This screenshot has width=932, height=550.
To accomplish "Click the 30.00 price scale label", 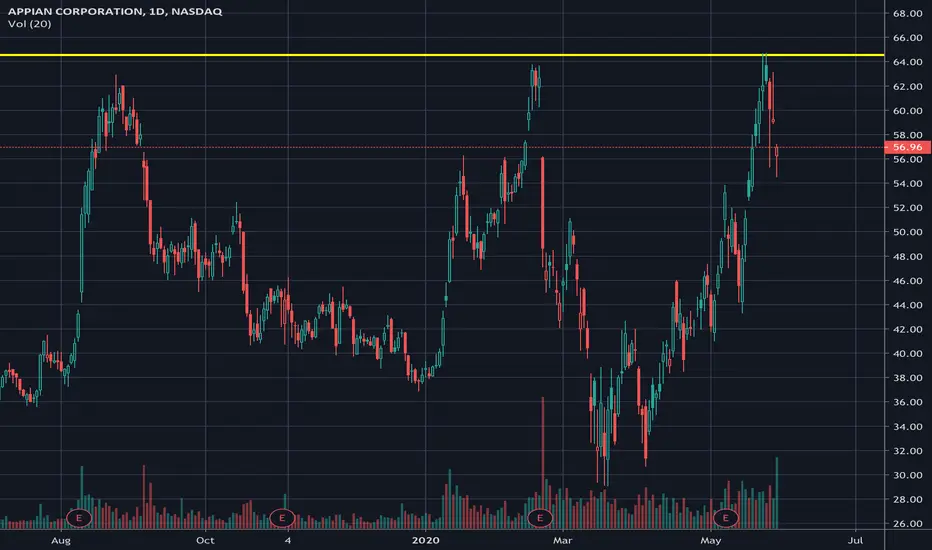I will [x=908, y=475].
